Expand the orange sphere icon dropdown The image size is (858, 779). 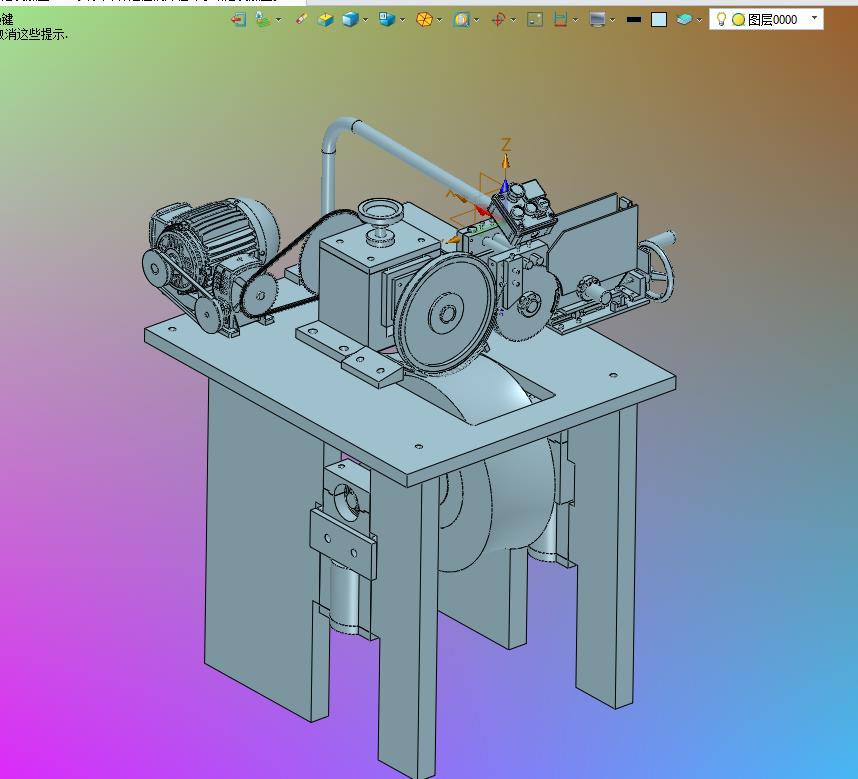click(439, 20)
